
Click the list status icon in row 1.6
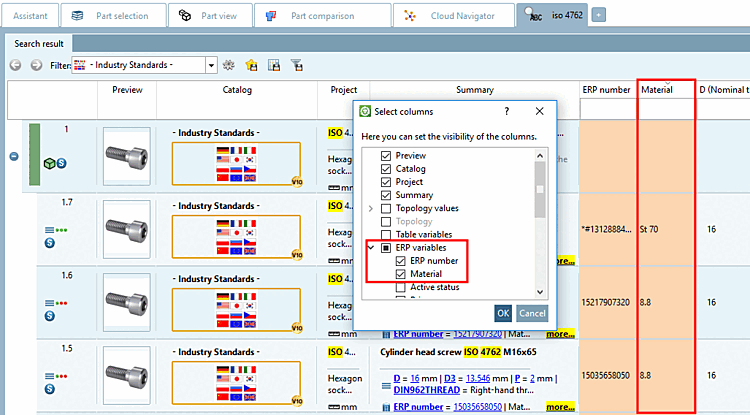[x=55, y=303]
